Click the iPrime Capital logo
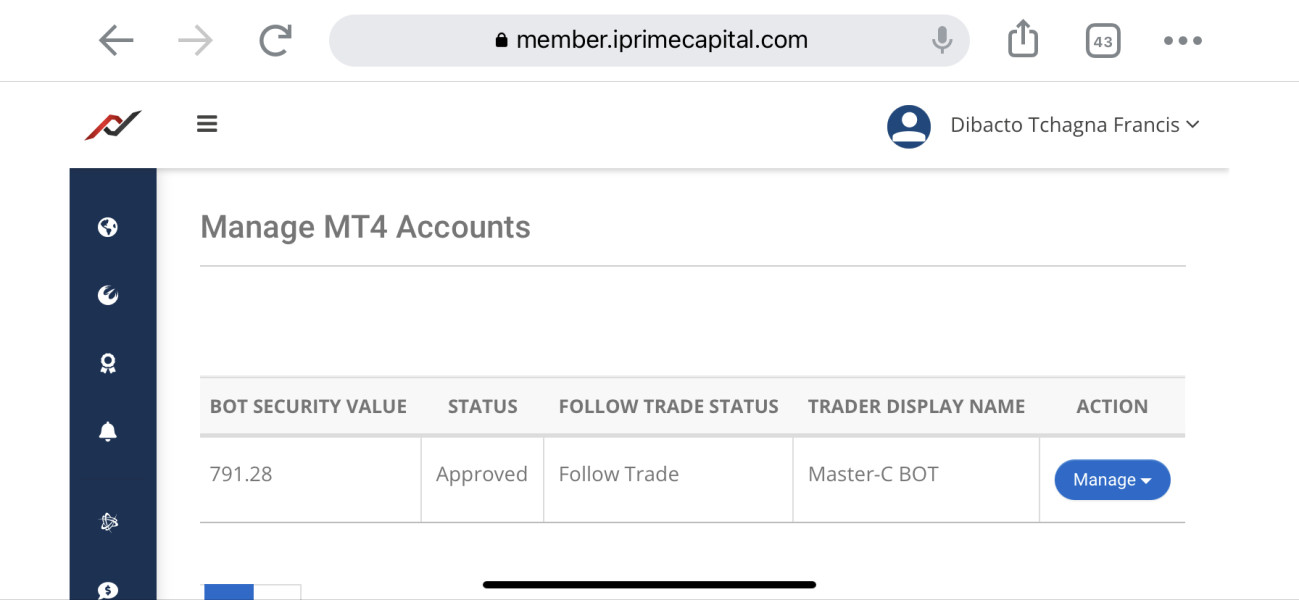Viewport: 1299px width, 600px height. [113, 125]
